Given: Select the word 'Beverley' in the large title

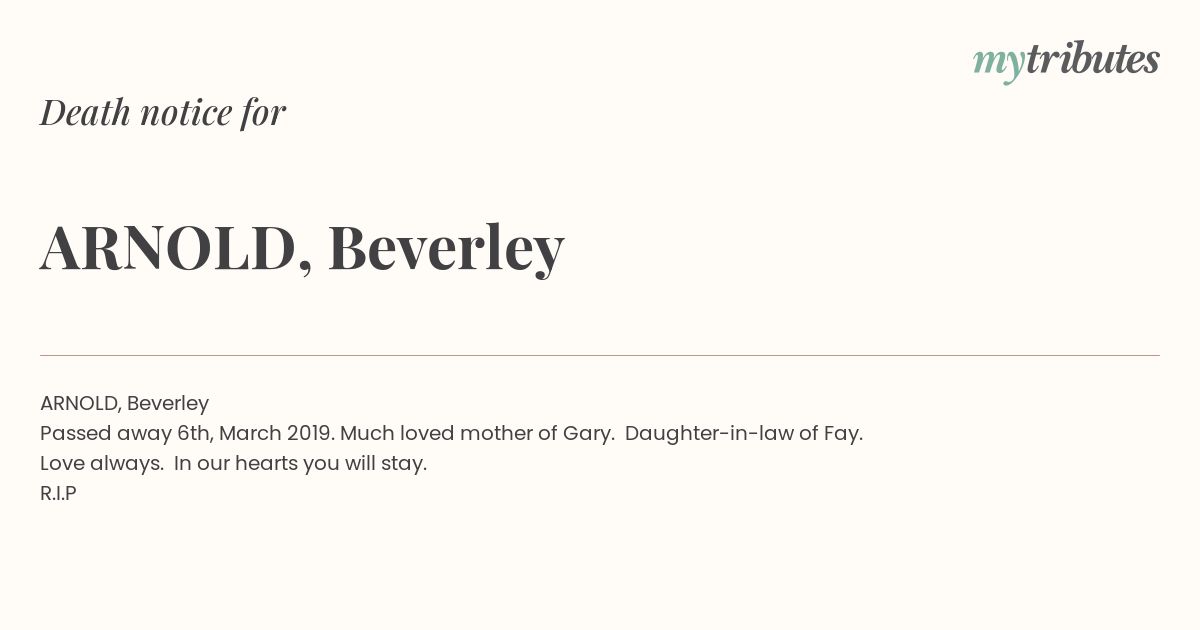Looking at the screenshot, I should (x=446, y=248).
